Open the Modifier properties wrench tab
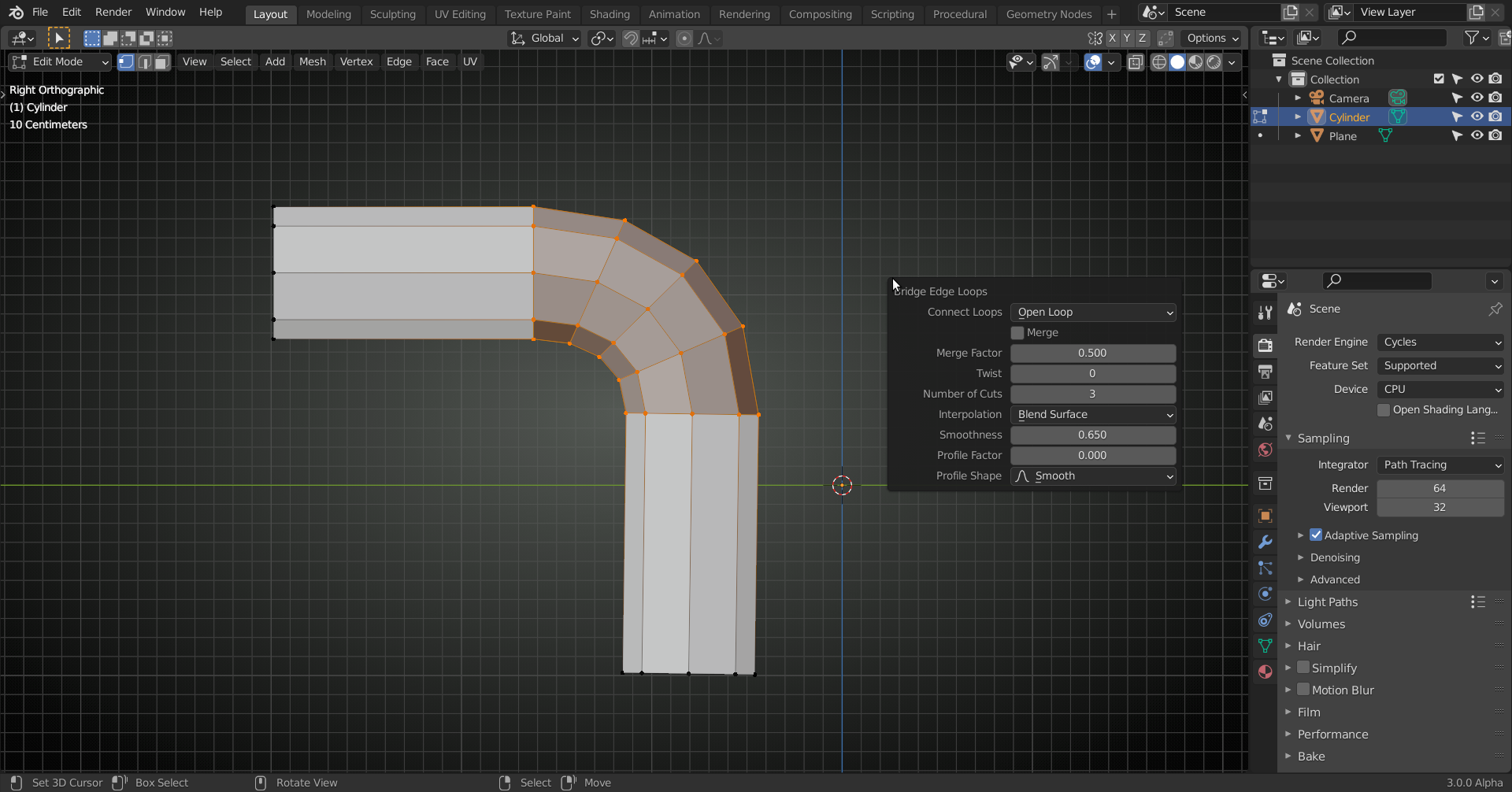The width and height of the screenshot is (1512, 792). pos(1266,542)
